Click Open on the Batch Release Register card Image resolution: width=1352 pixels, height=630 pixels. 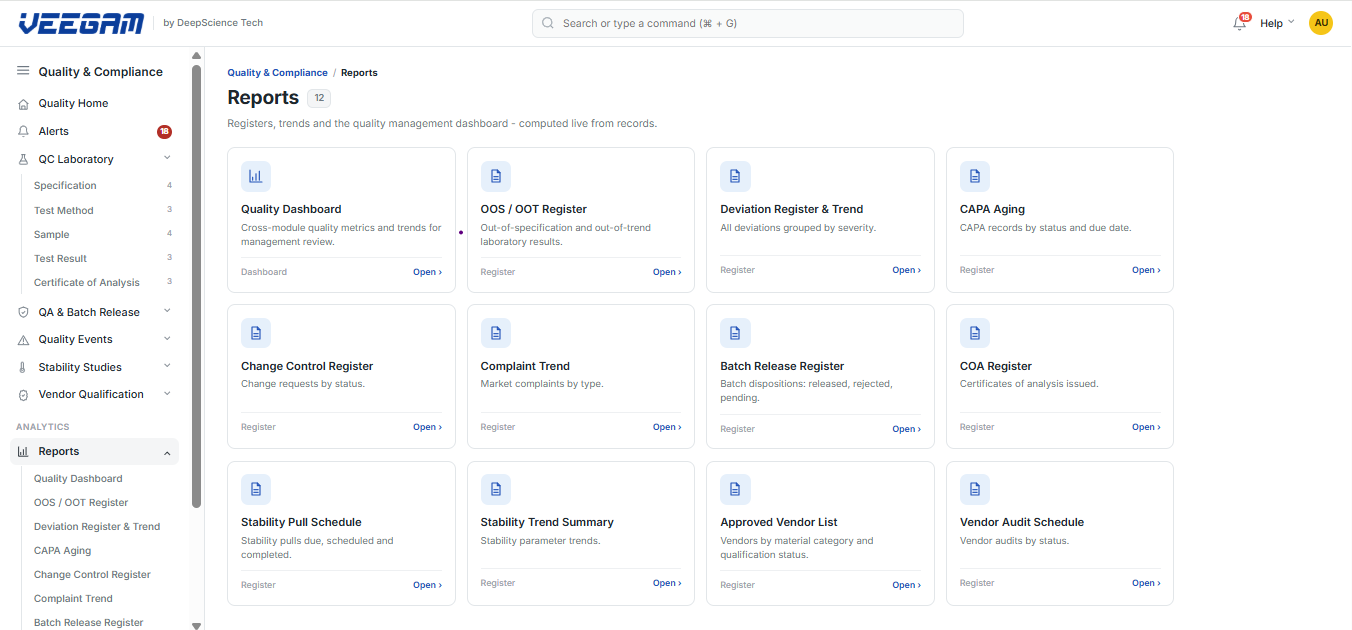click(906, 429)
